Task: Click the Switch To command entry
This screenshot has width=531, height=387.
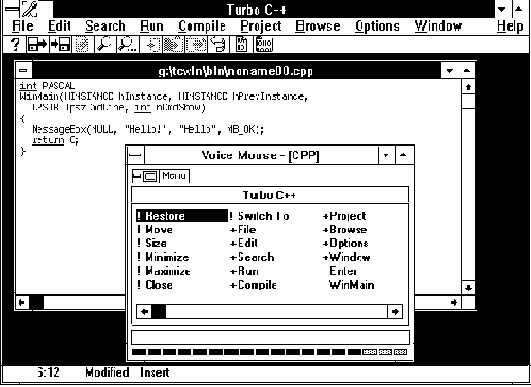Action: tap(259, 216)
